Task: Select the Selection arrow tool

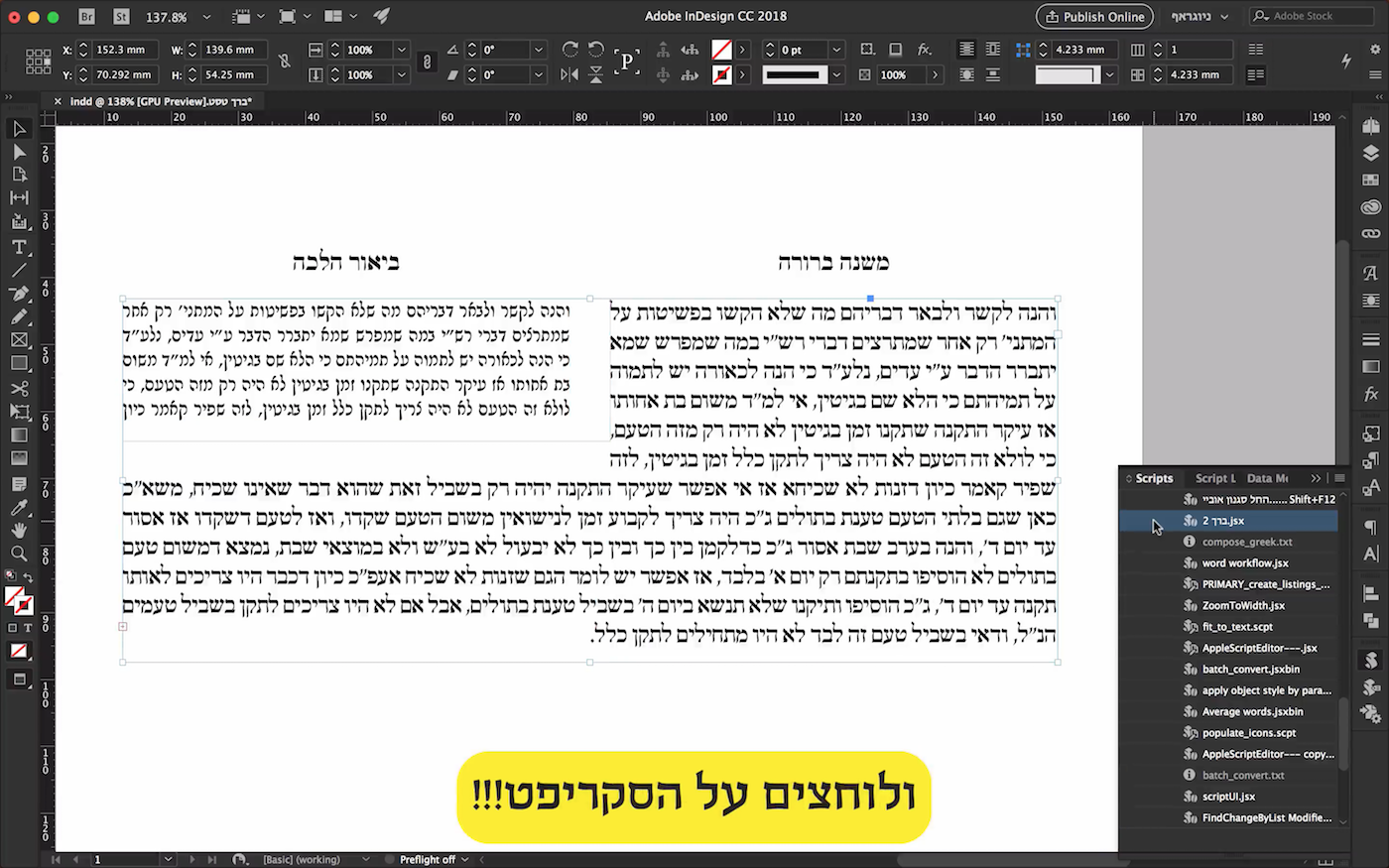Action: coord(18,128)
